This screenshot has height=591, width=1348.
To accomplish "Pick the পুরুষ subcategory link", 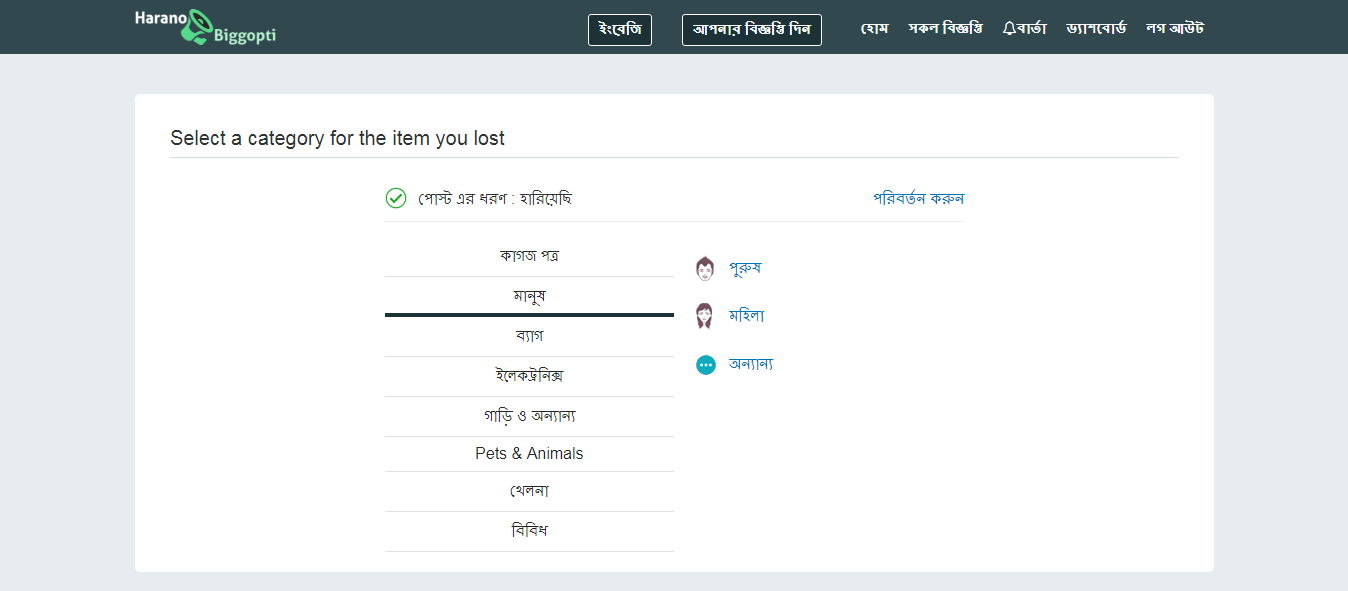I will 745,268.
